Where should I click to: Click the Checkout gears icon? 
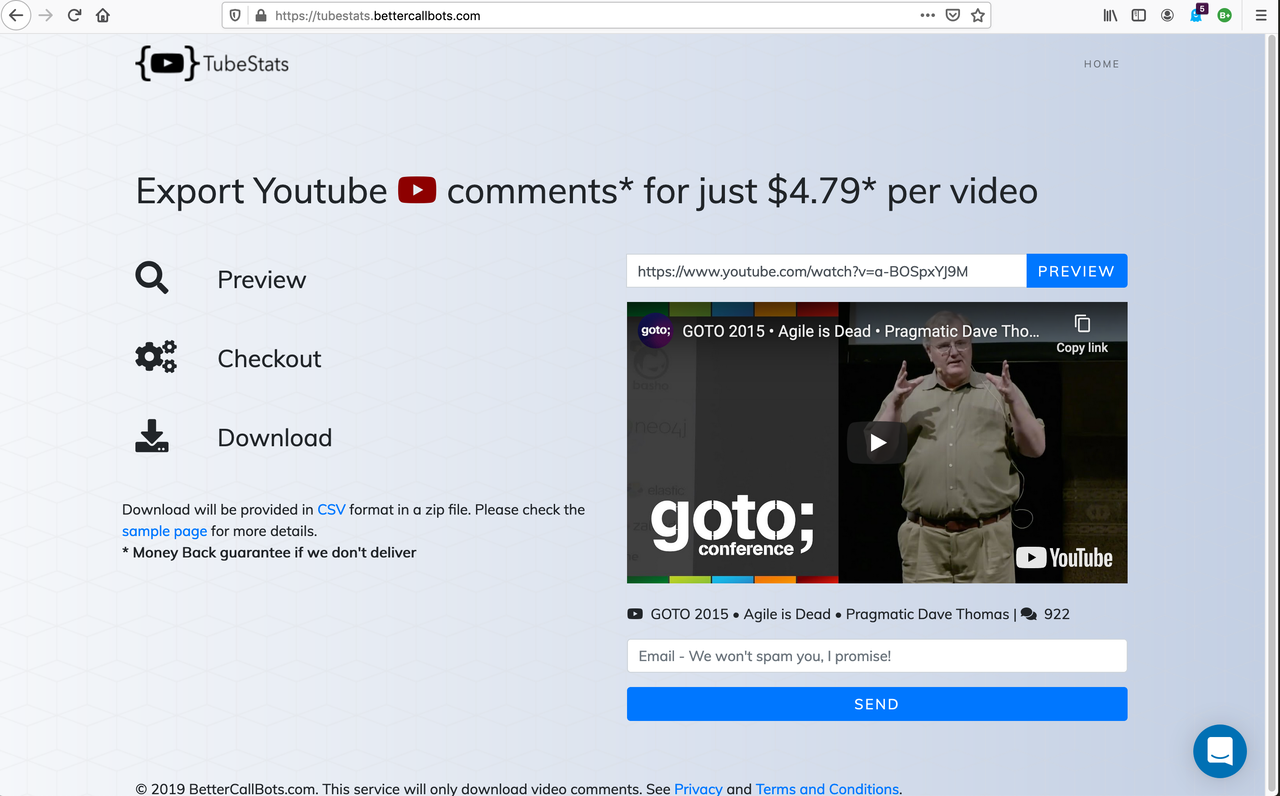click(155, 357)
